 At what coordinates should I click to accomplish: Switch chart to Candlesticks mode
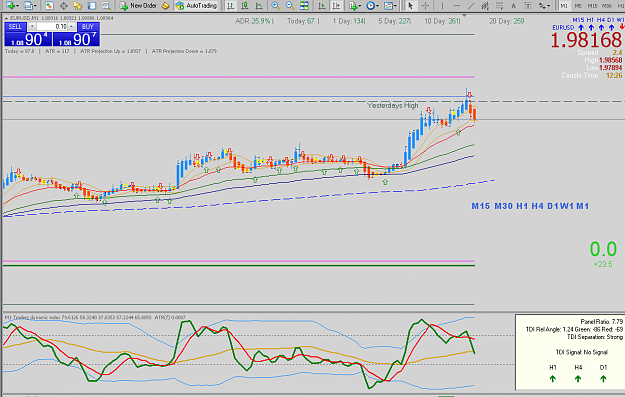(245, 6)
